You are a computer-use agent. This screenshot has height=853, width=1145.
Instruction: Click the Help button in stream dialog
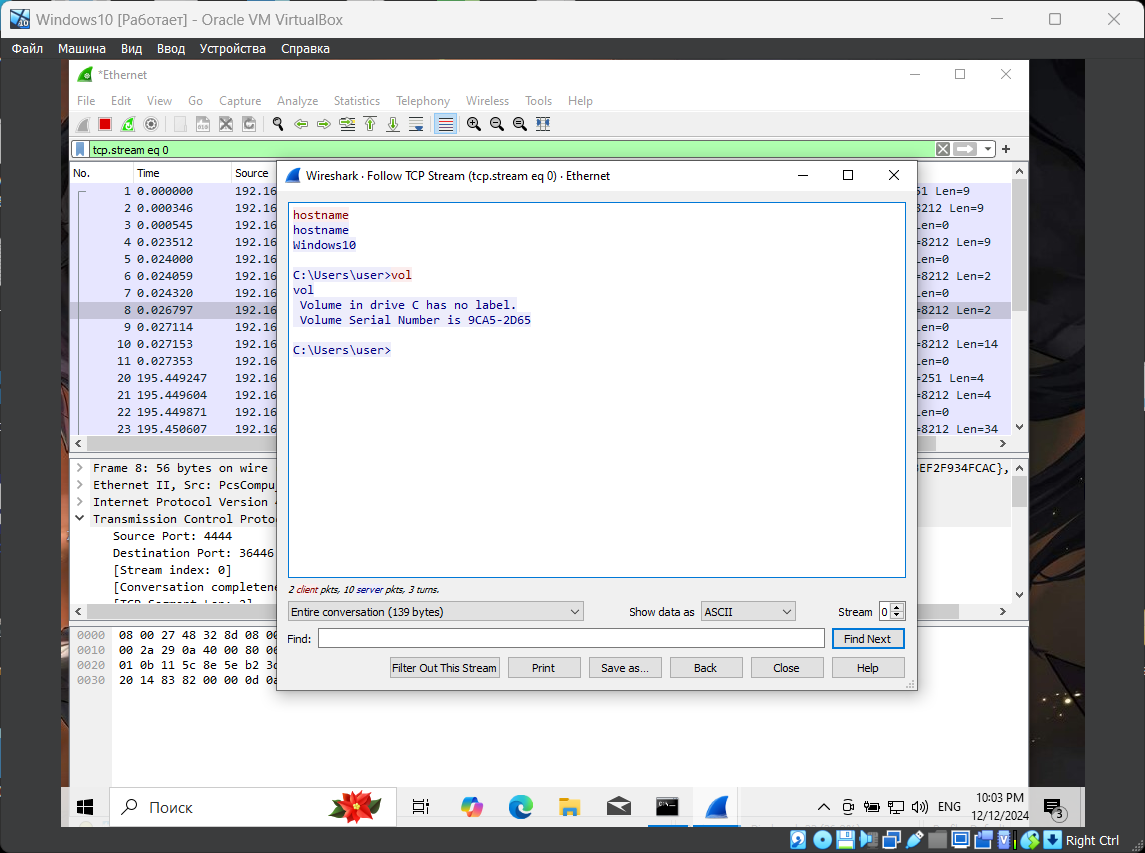tap(868, 668)
